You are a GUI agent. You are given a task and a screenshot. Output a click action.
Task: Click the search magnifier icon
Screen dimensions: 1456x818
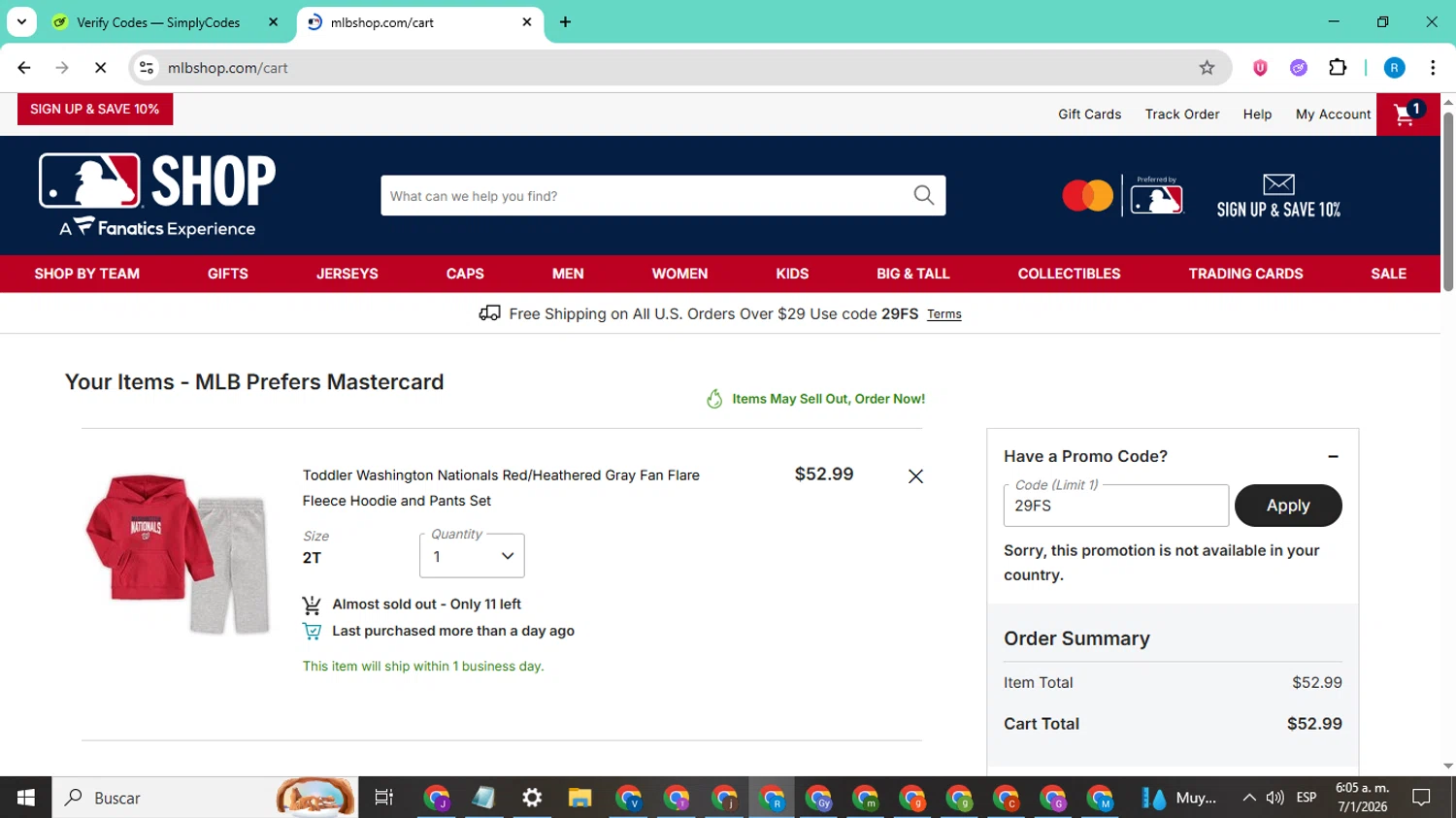pyautogui.click(x=924, y=196)
